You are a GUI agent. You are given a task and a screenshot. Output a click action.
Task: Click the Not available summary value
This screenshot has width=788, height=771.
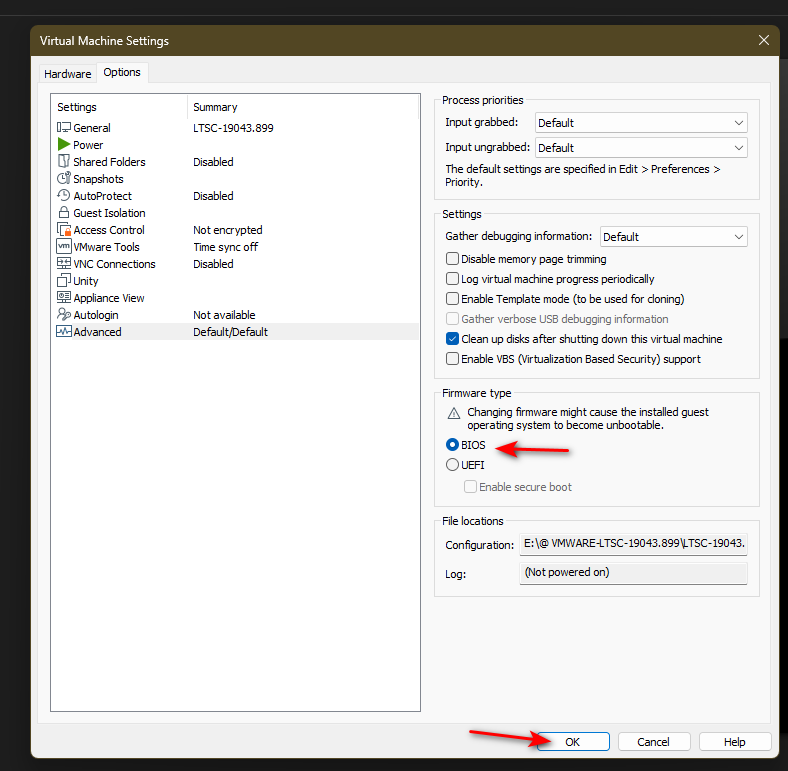point(224,315)
